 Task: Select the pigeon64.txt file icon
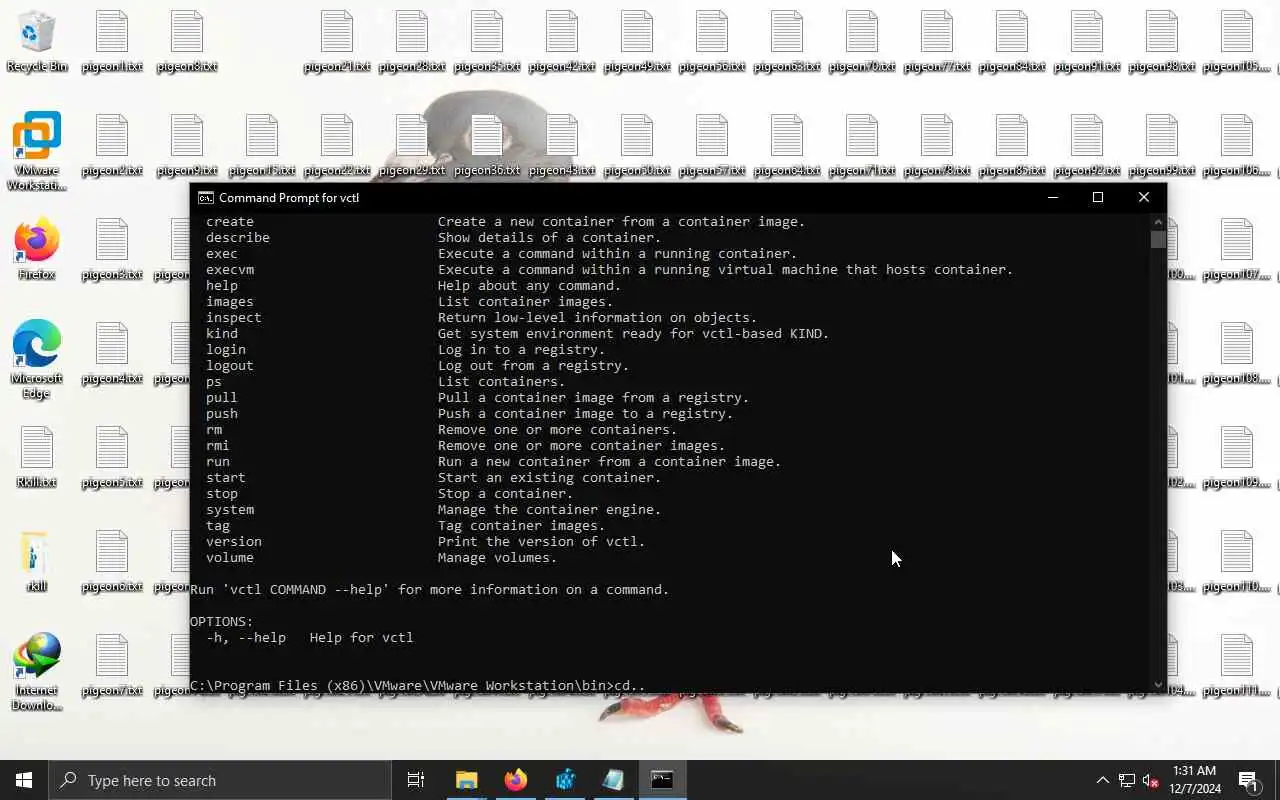coord(787,146)
